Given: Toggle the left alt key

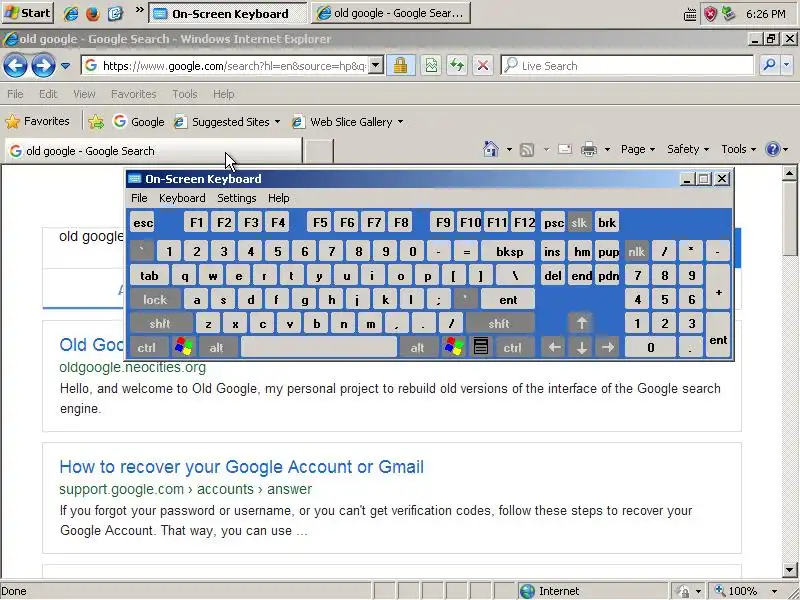Looking at the screenshot, I should (x=216, y=347).
